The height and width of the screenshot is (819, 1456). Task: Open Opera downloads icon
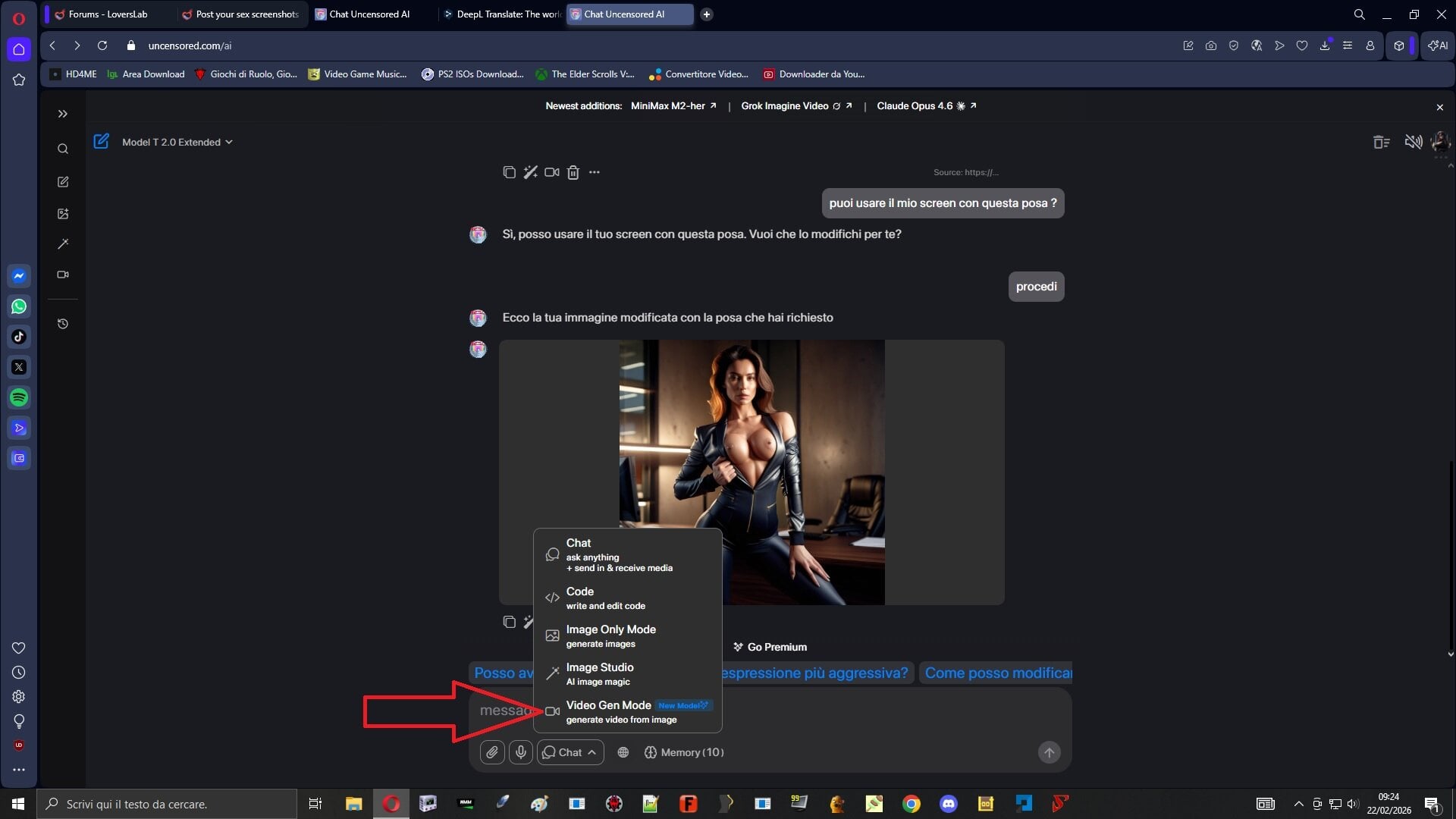(x=1325, y=45)
